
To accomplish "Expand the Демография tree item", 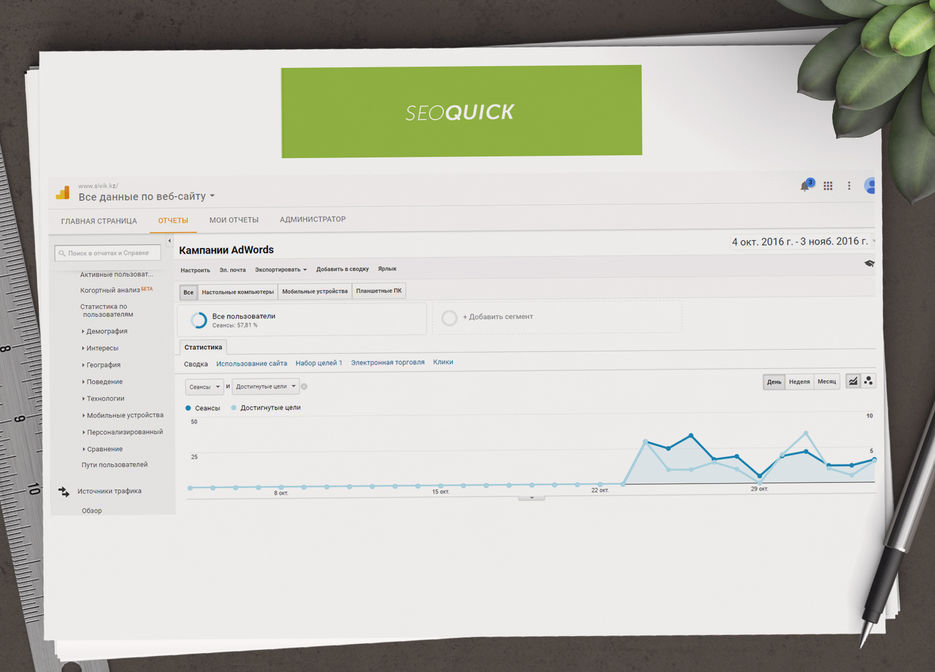I will pyautogui.click(x=105, y=331).
